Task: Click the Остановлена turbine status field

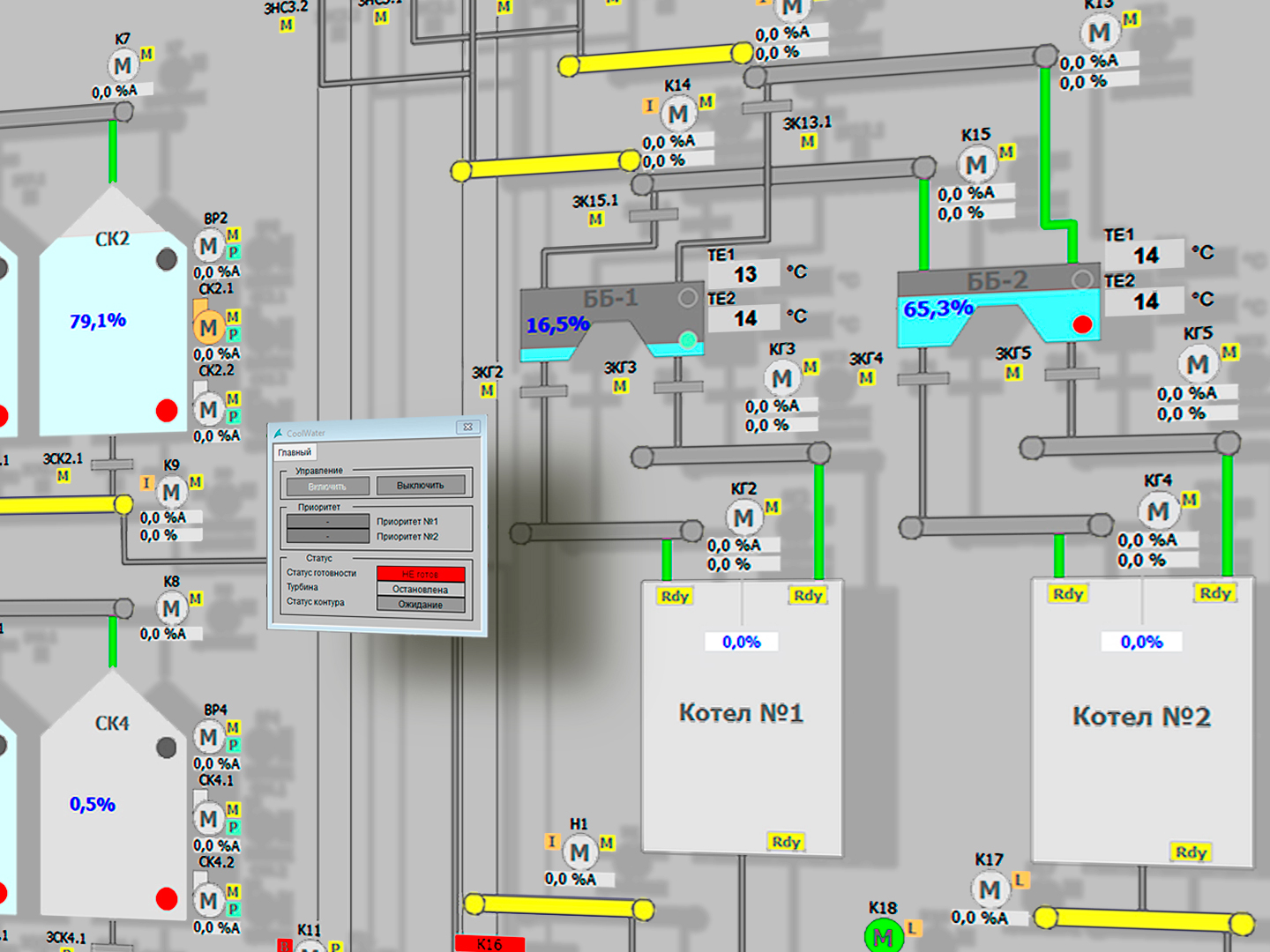Action: pyautogui.click(x=420, y=590)
